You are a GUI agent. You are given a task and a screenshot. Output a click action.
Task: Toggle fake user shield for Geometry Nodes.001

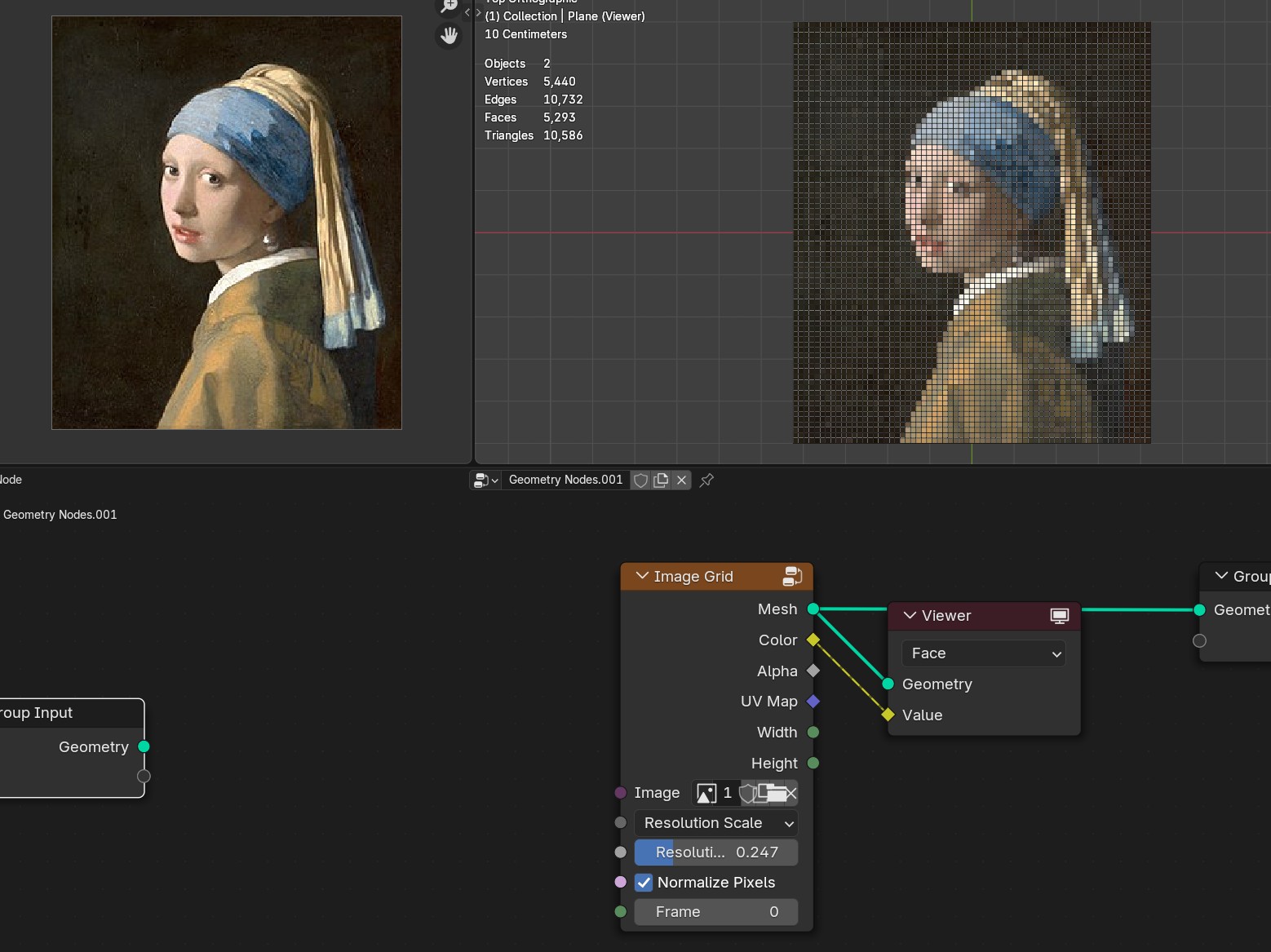point(640,480)
